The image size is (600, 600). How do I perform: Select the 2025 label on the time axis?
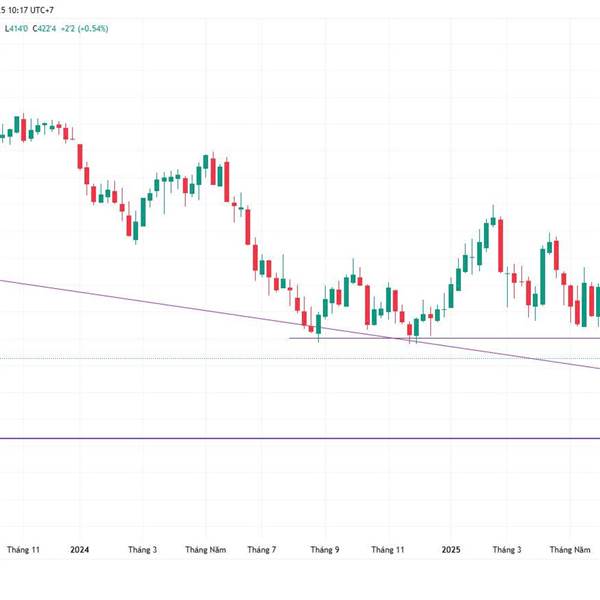click(x=451, y=550)
